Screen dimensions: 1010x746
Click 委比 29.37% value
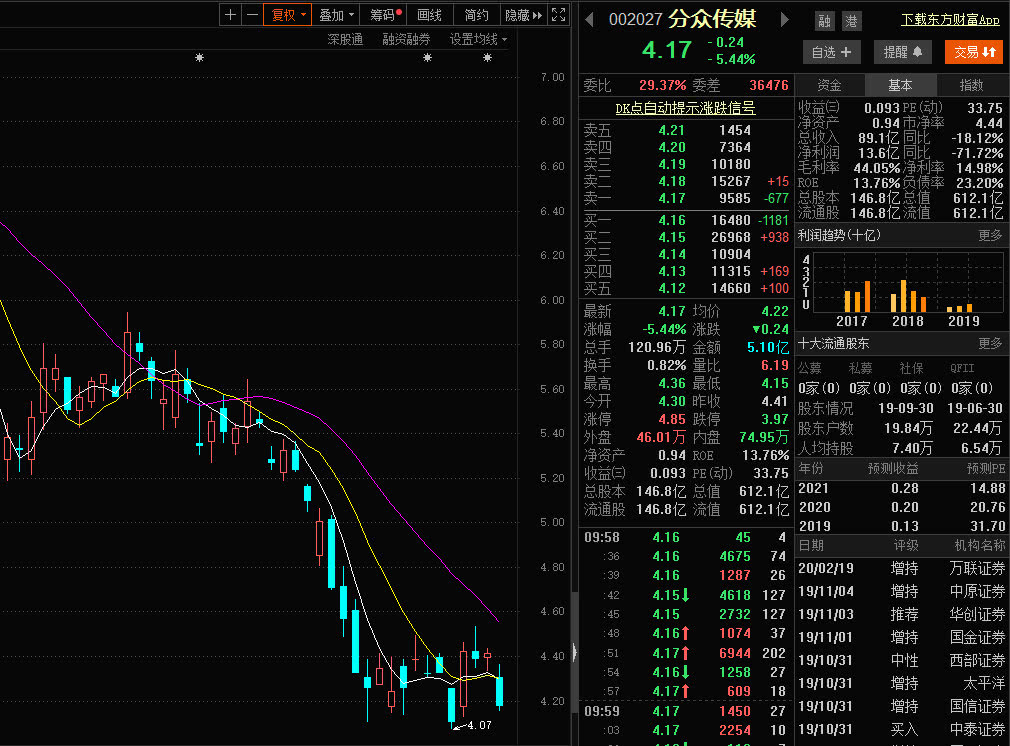(663, 85)
